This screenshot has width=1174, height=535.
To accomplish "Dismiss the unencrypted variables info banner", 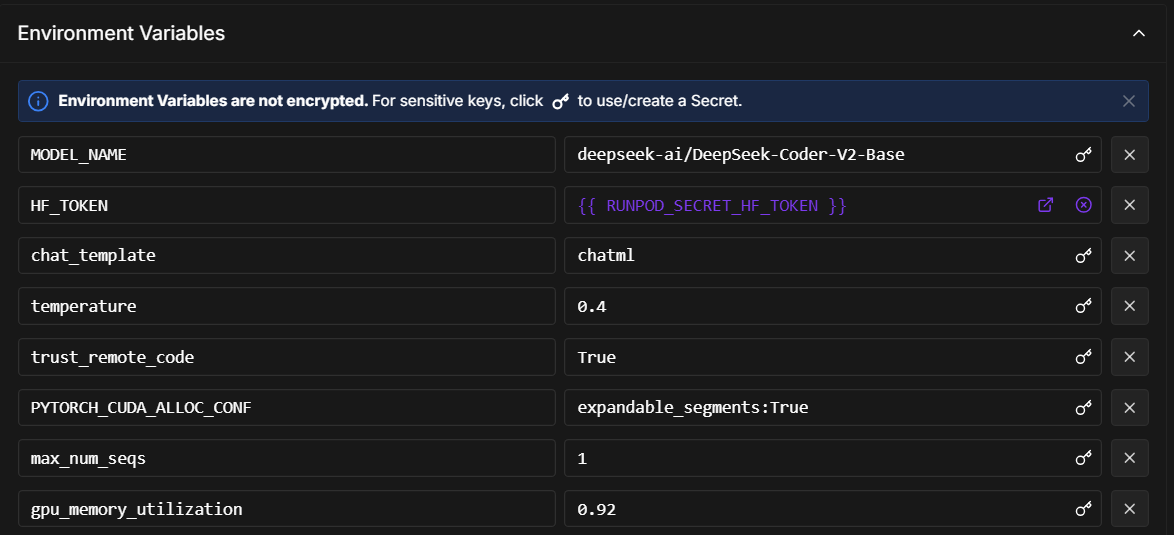I will pos(1129,101).
